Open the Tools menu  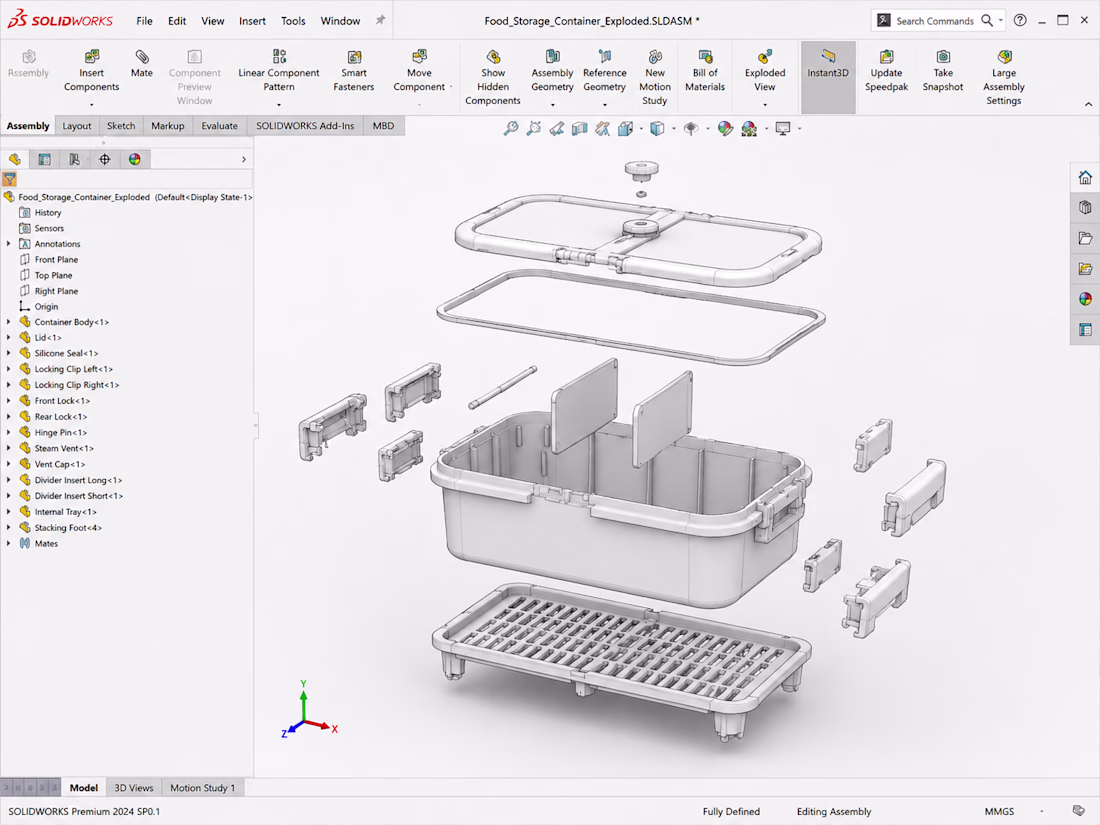pyautogui.click(x=293, y=21)
